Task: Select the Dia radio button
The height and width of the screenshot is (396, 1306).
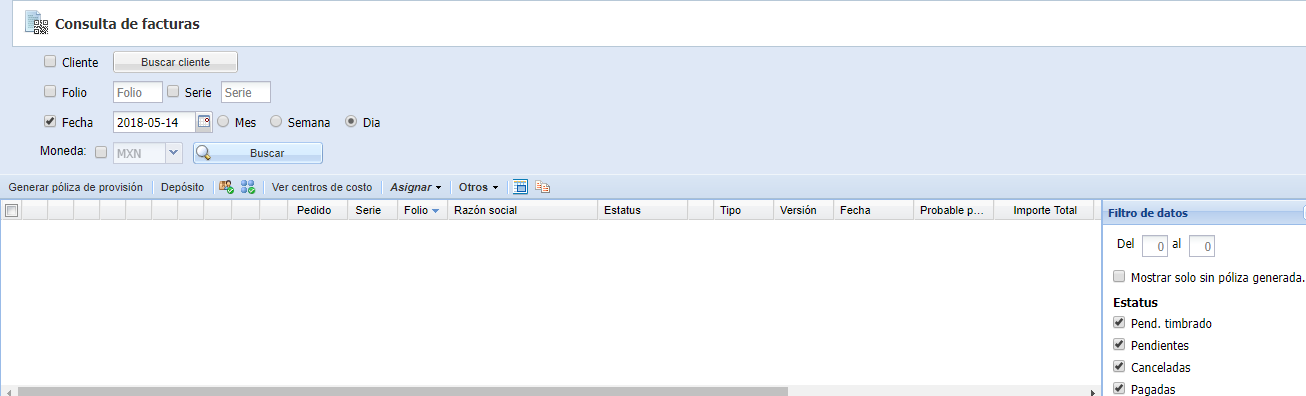Action: (x=351, y=121)
